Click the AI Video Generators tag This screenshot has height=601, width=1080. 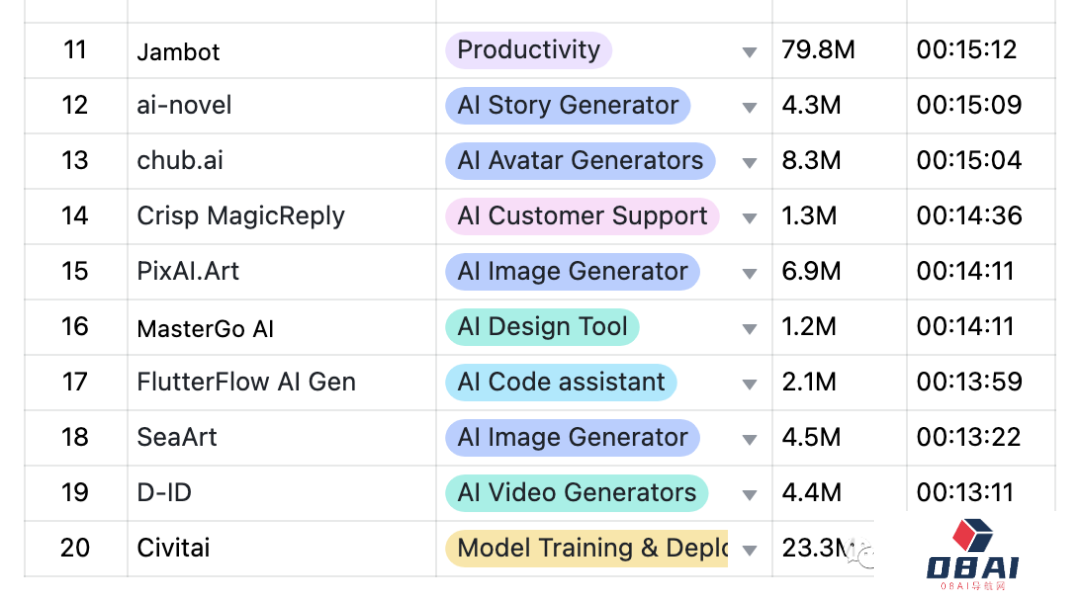(577, 493)
